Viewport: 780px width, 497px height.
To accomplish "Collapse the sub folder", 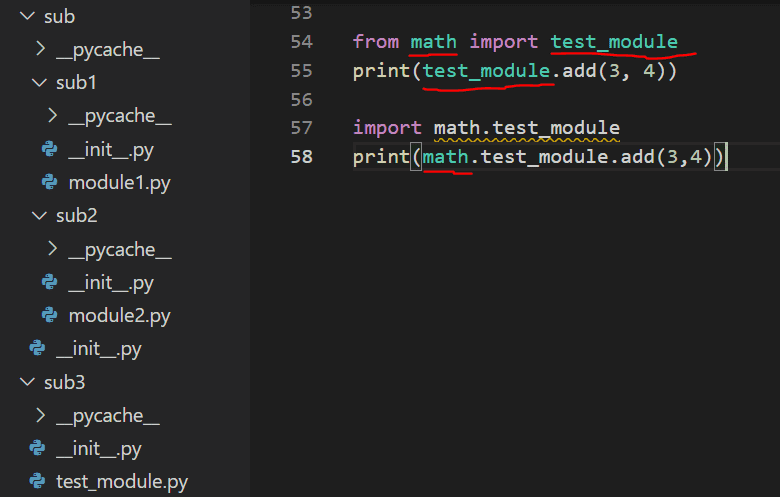I will coord(26,17).
